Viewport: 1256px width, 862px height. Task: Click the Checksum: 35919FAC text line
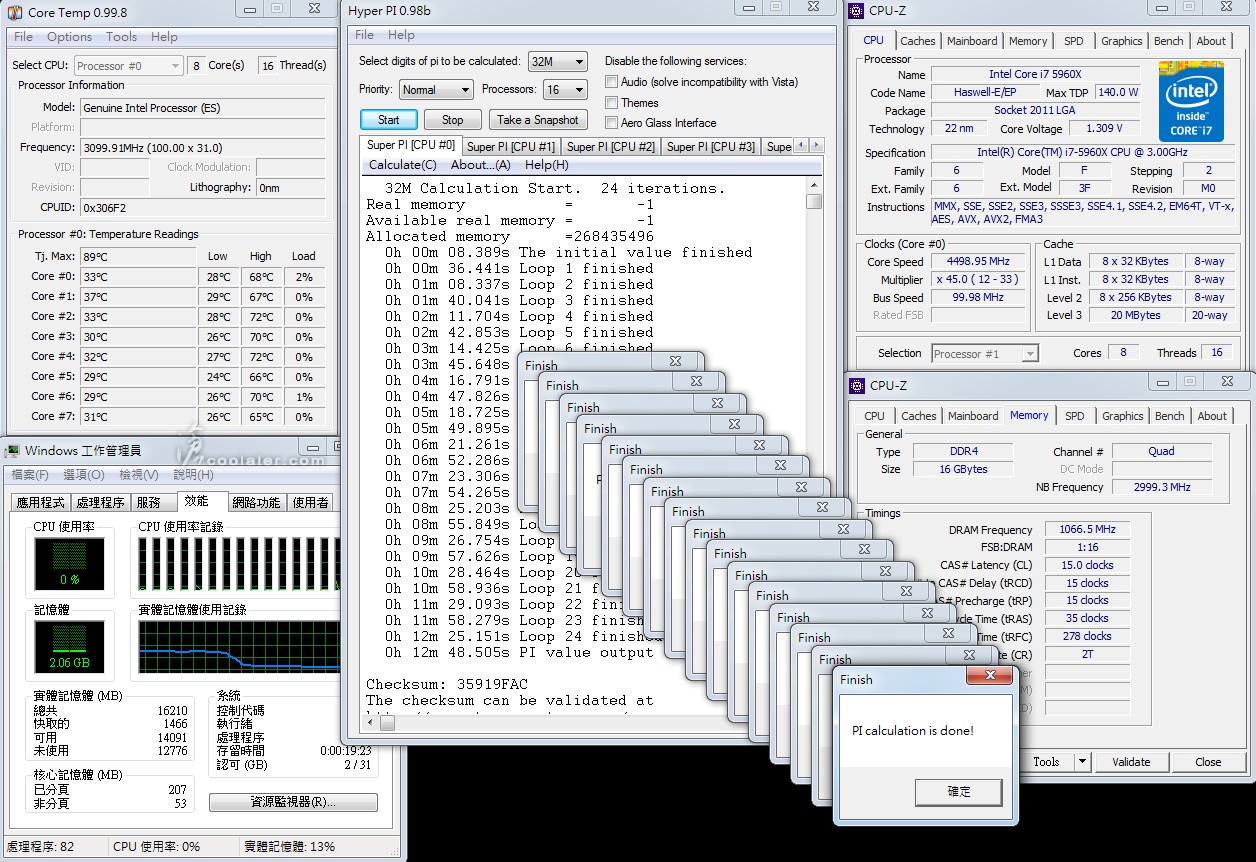pos(446,684)
